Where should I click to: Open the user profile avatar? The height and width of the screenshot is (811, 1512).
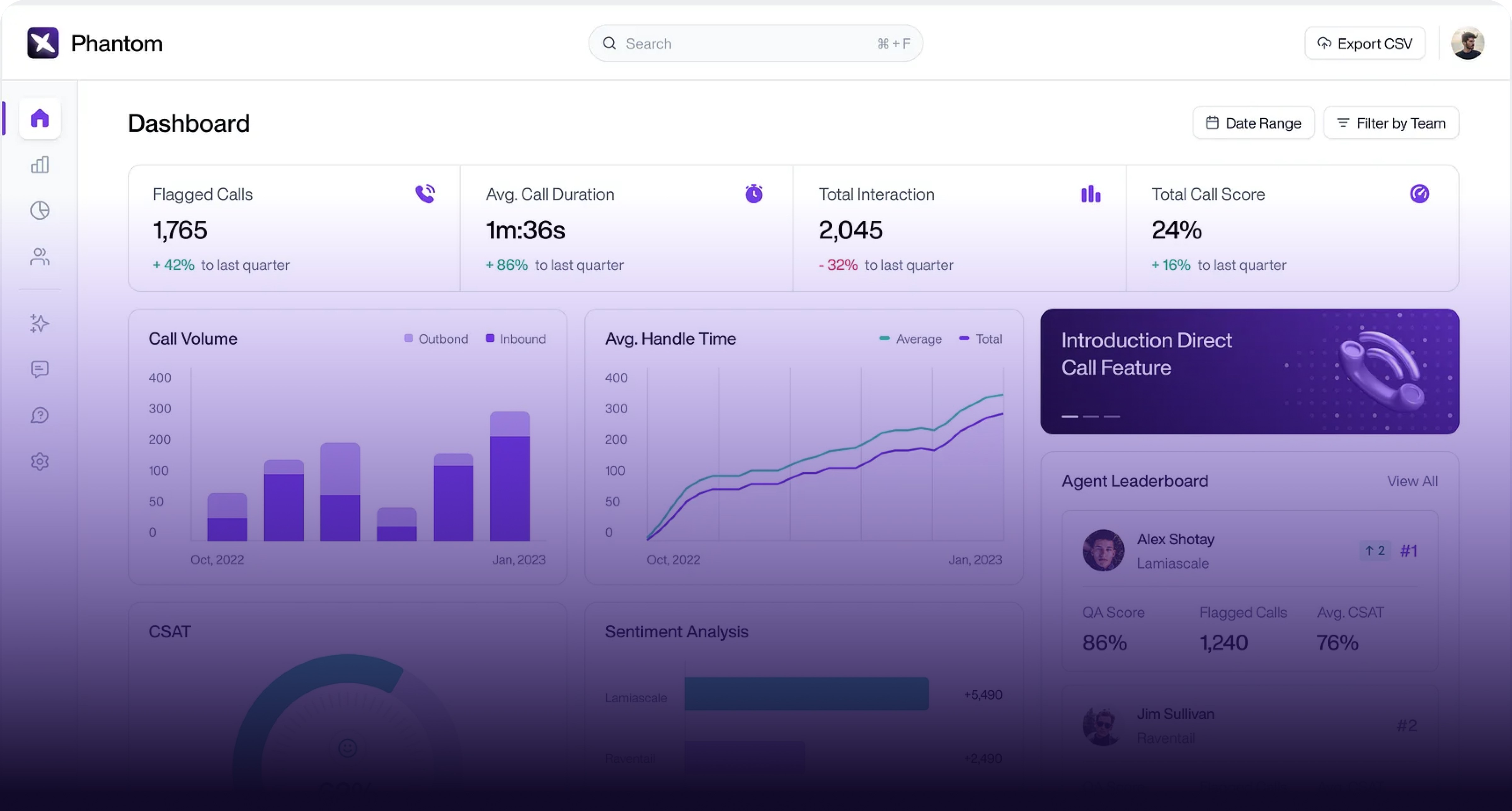(1467, 43)
